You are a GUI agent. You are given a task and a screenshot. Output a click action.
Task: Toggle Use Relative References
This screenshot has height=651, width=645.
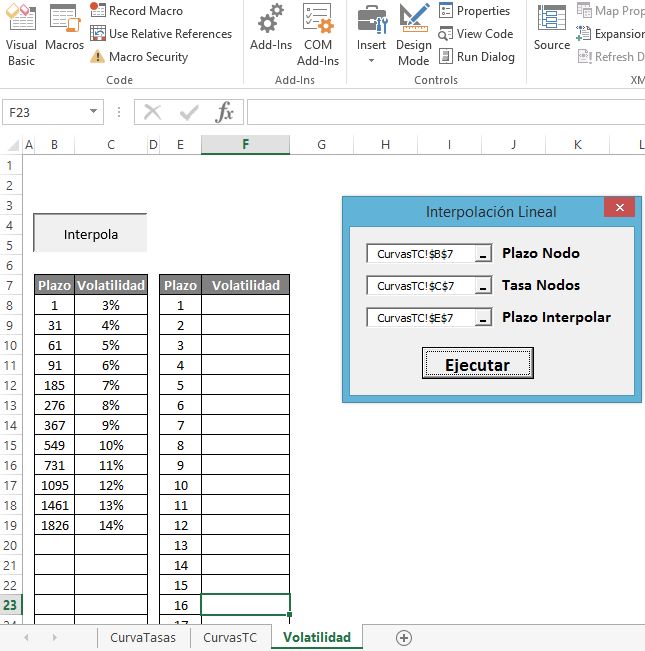(x=161, y=34)
